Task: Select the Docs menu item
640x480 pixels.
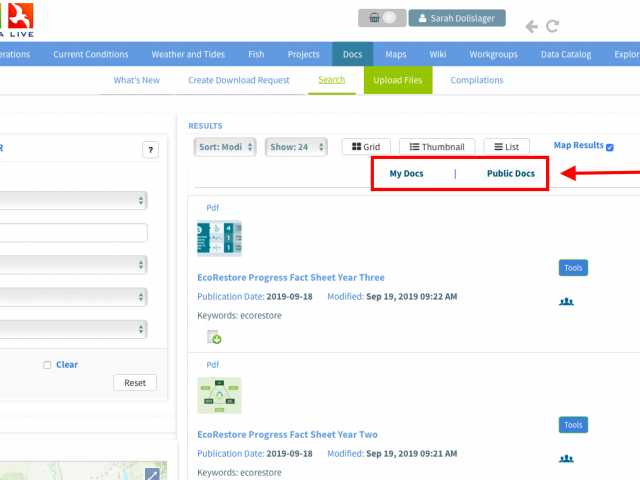Action: click(x=353, y=54)
